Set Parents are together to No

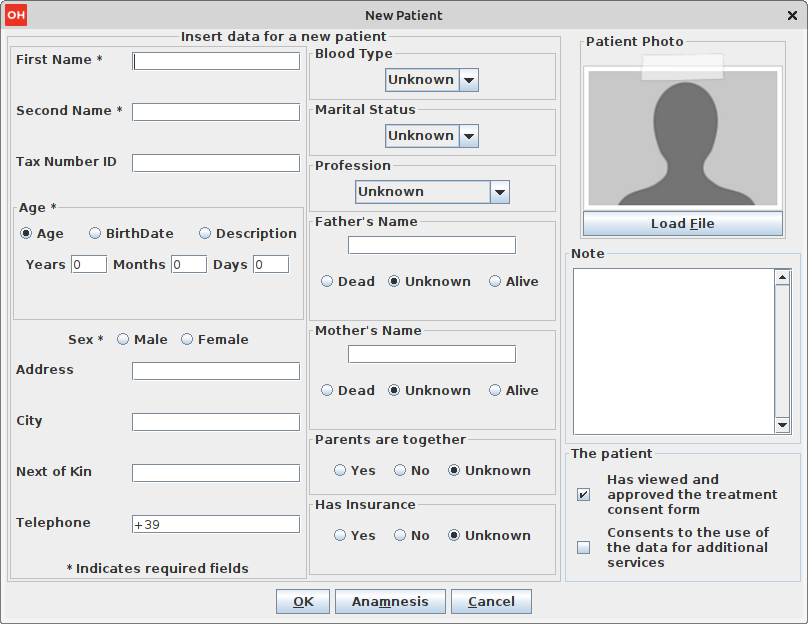click(x=400, y=471)
